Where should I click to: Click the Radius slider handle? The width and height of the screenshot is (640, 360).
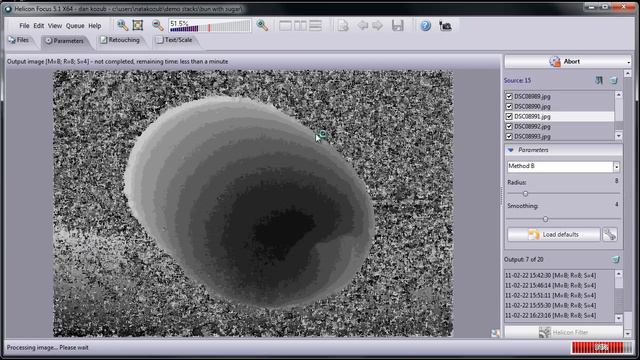525,193
